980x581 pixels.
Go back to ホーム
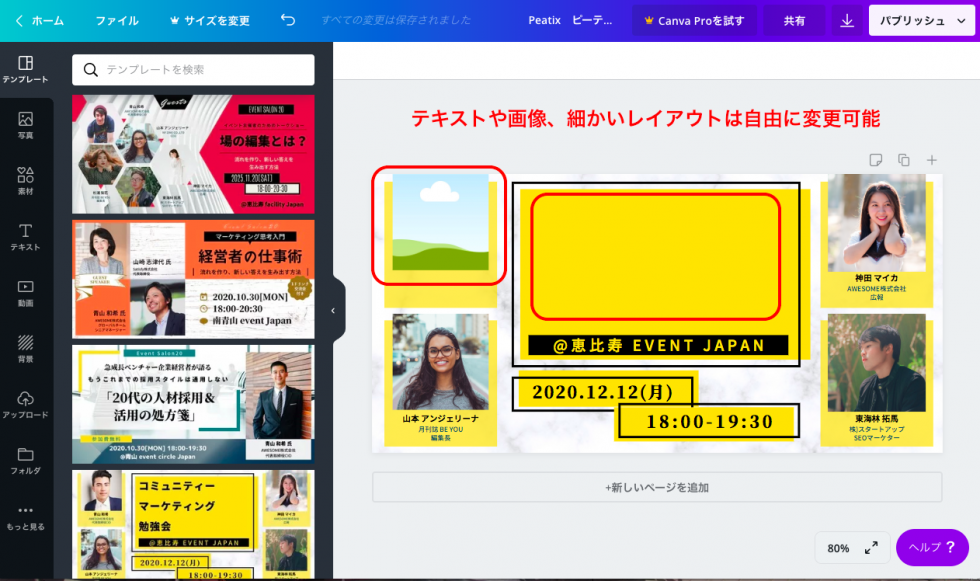tap(43, 19)
